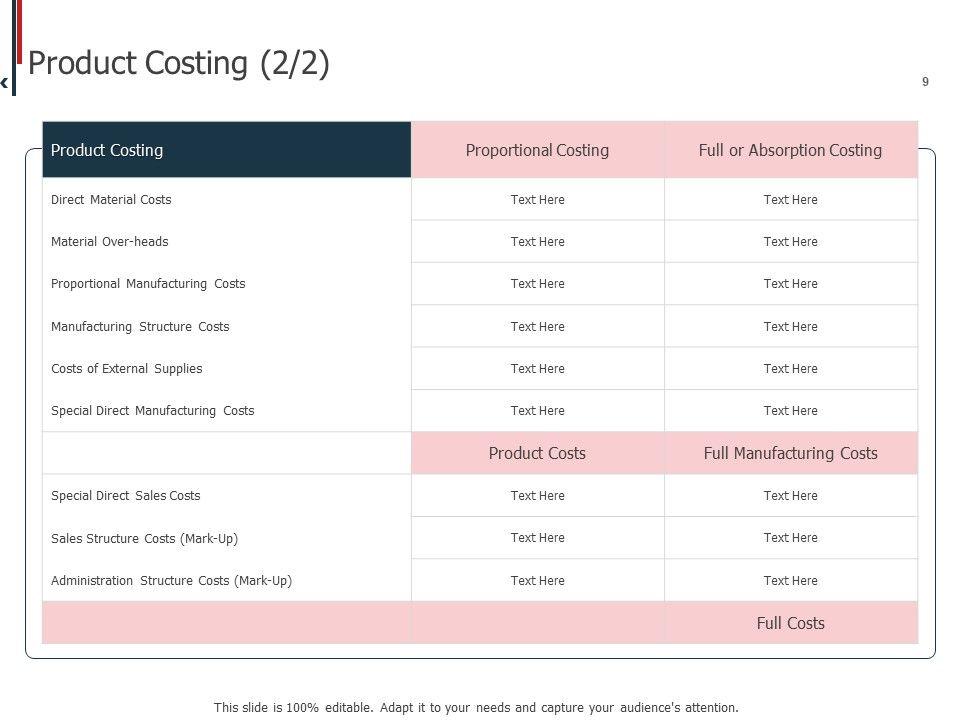Click the Manufacturing Structure Costs row label

point(140,327)
